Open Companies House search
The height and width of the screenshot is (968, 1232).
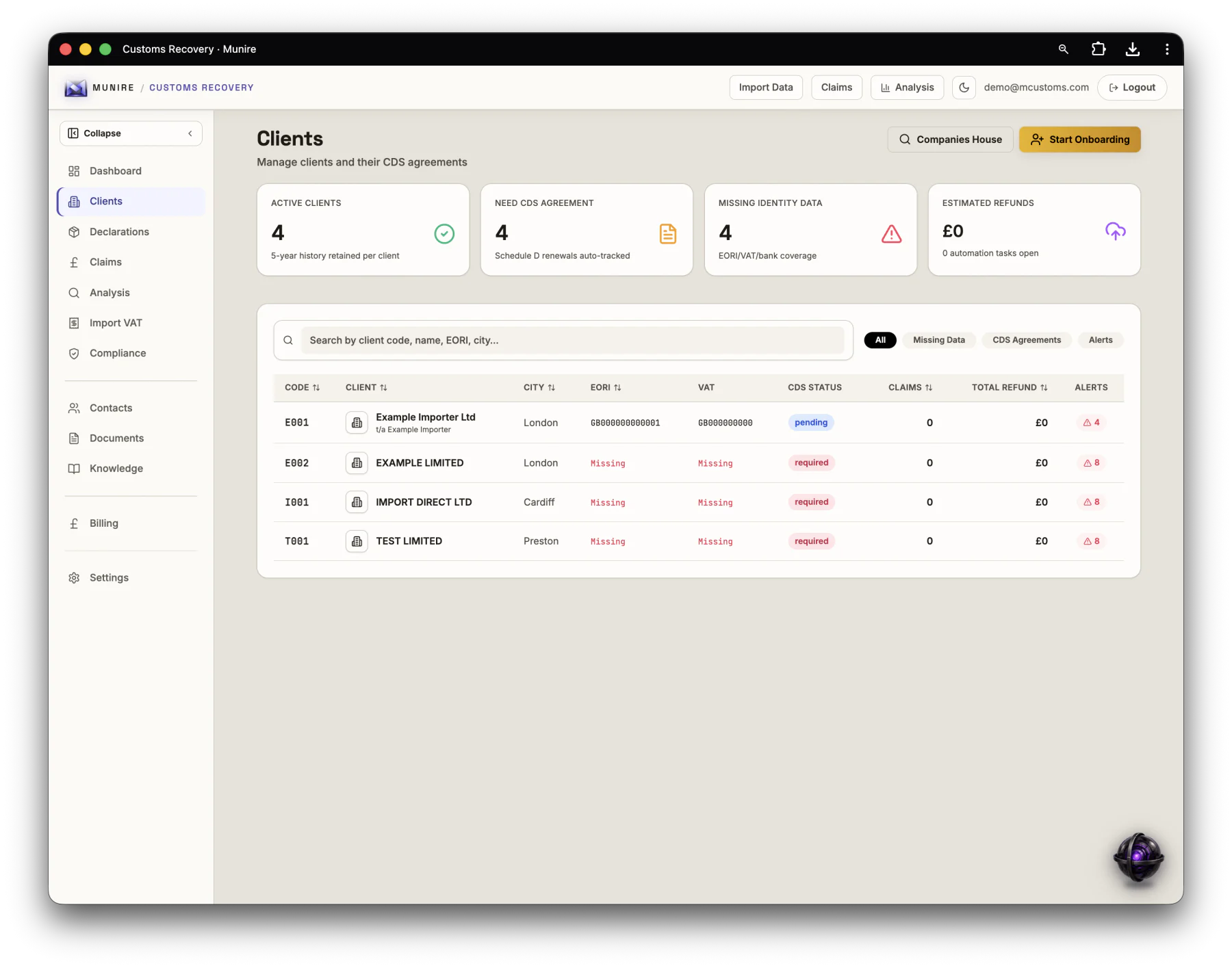pyautogui.click(x=950, y=140)
